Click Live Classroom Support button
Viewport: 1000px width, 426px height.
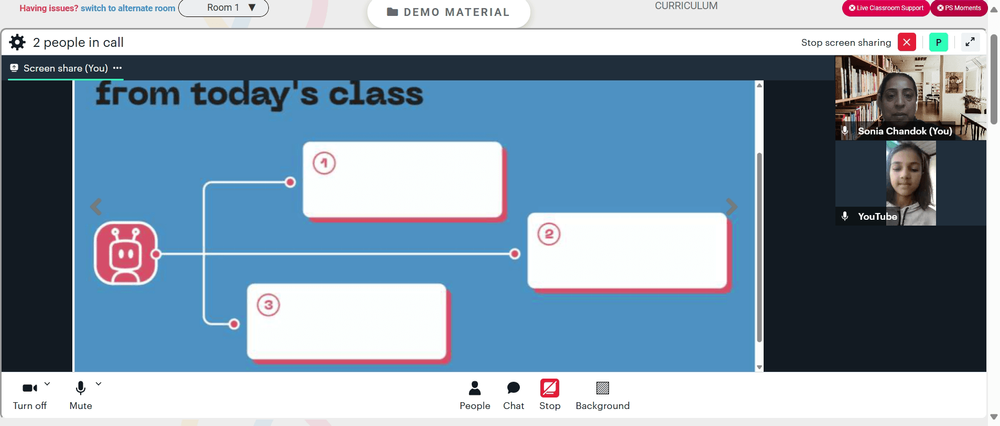[885, 8]
